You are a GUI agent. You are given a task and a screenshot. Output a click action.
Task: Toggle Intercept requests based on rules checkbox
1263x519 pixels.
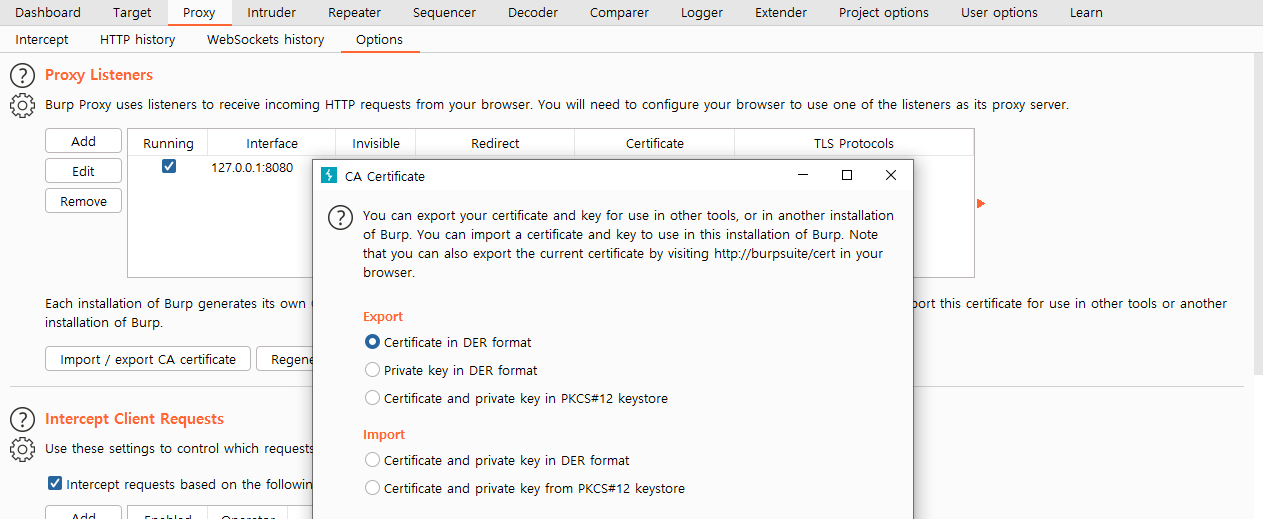coord(55,484)
